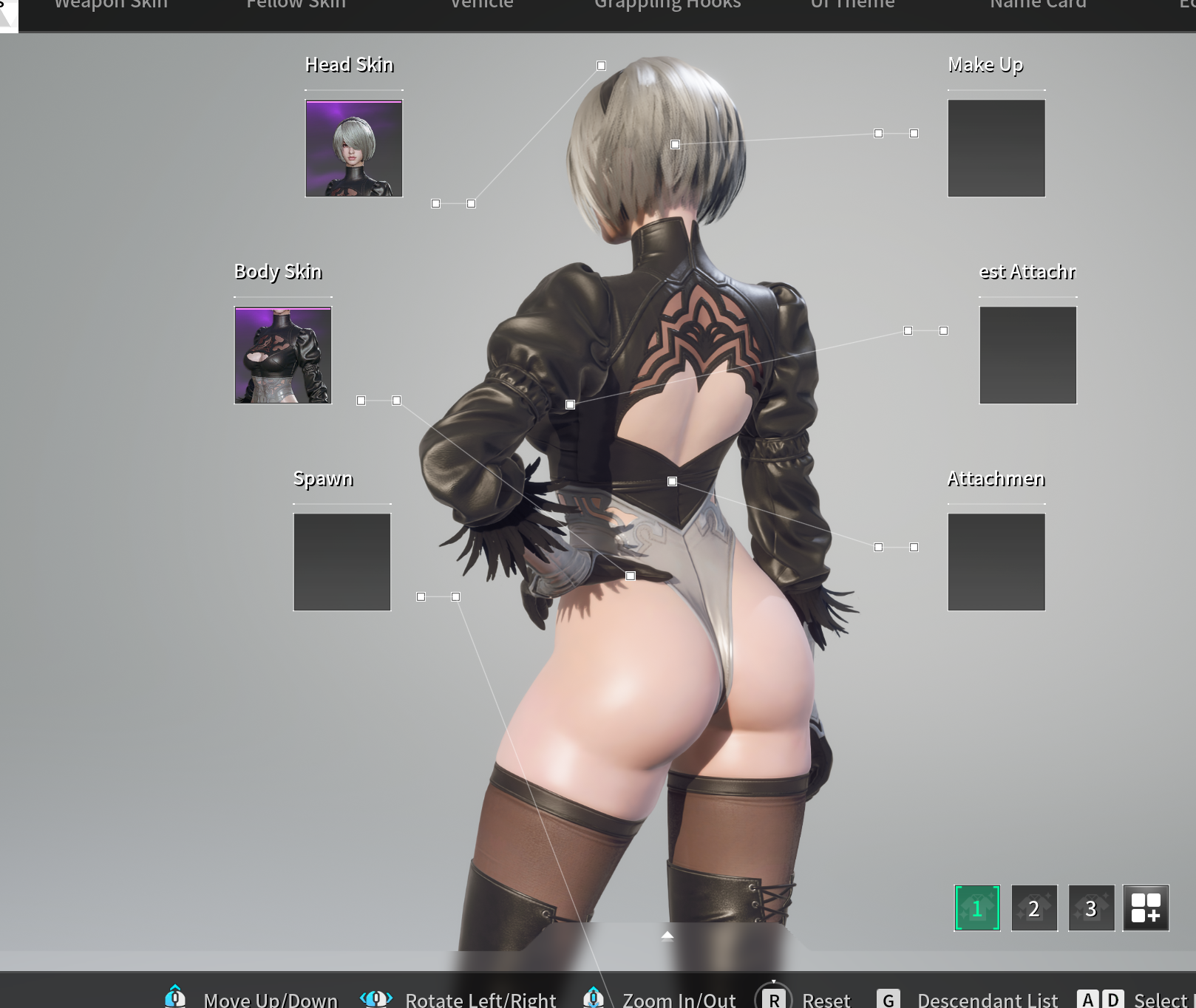1196x1008 pixels.
Task: Click the Zoom In/Out mouse icon
Action: (594, 997)
